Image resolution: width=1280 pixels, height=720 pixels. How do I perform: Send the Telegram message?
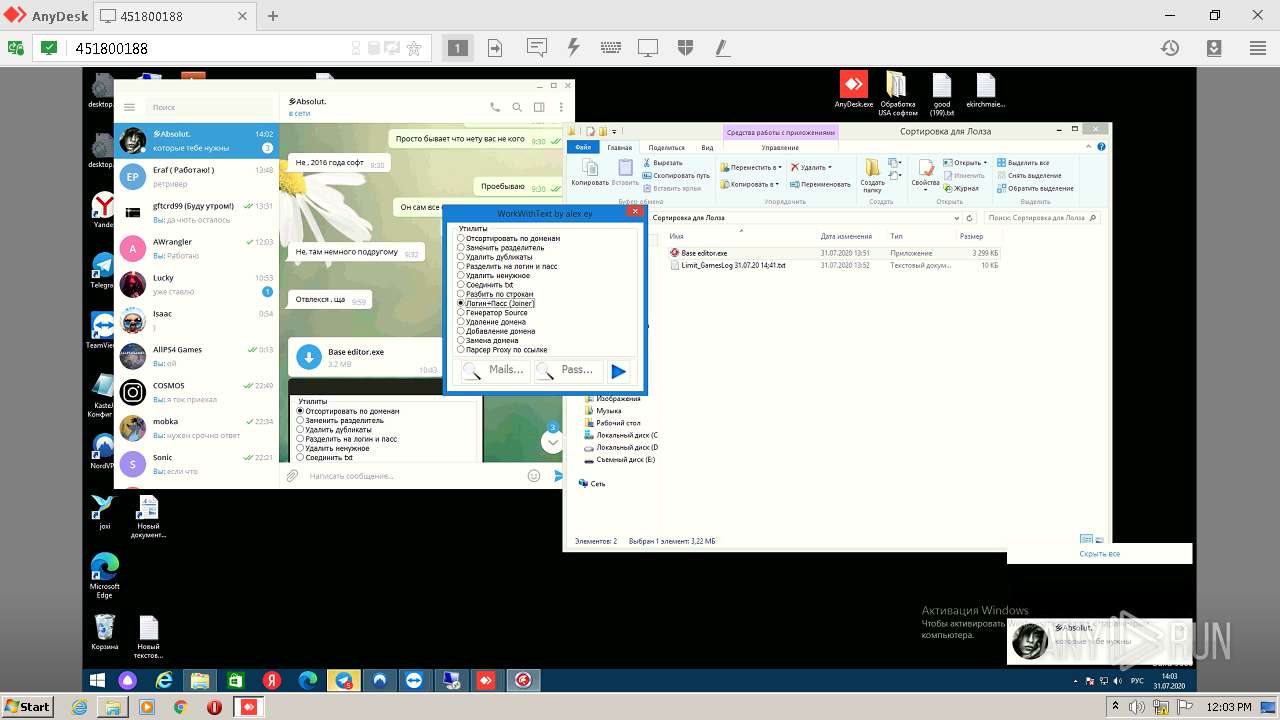[559, 476]
